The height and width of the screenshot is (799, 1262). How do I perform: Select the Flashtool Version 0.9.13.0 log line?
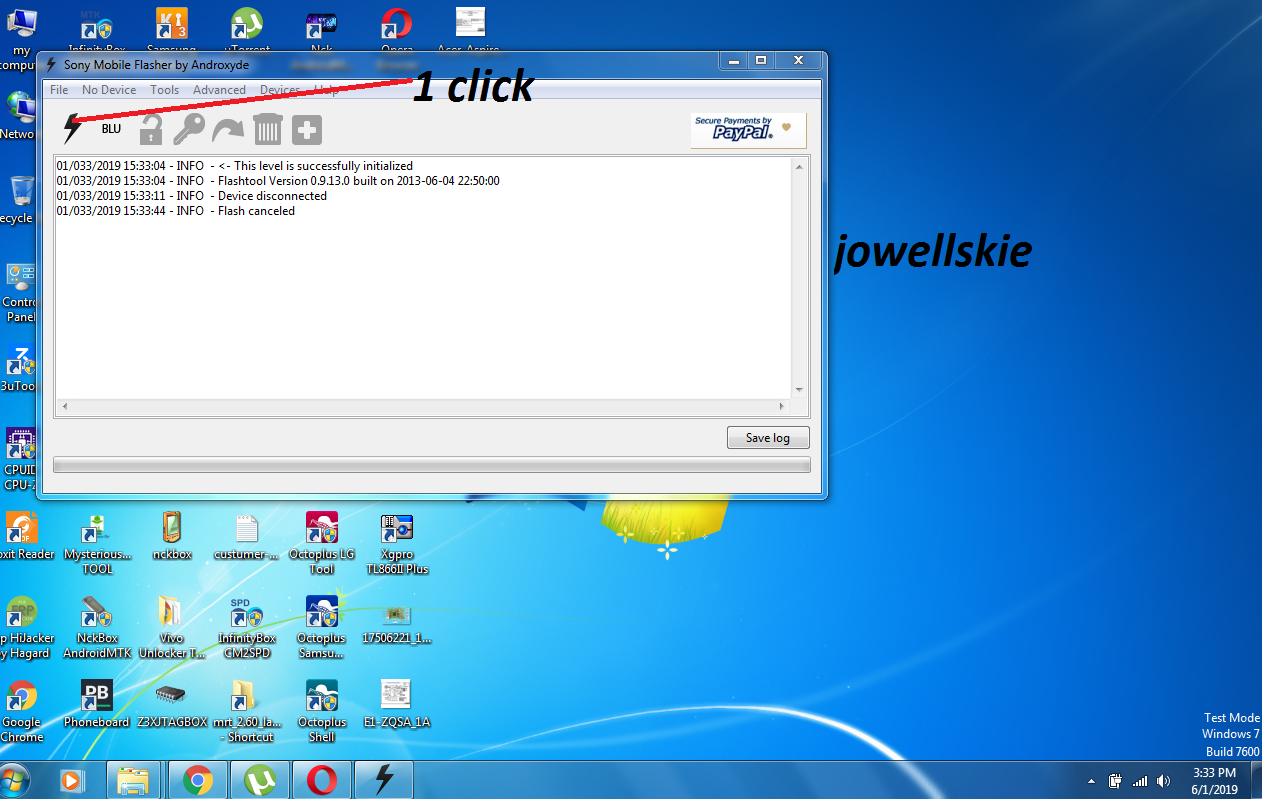click(278, 181)
